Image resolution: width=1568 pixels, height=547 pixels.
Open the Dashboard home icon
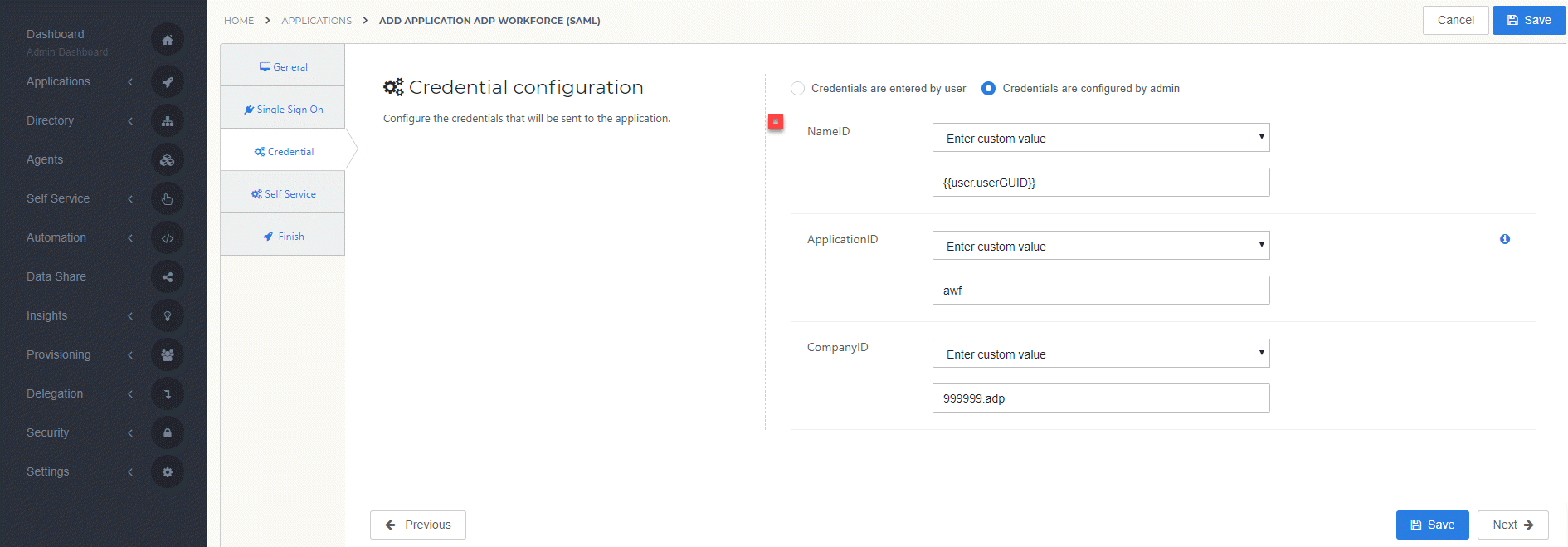[168, 40]
